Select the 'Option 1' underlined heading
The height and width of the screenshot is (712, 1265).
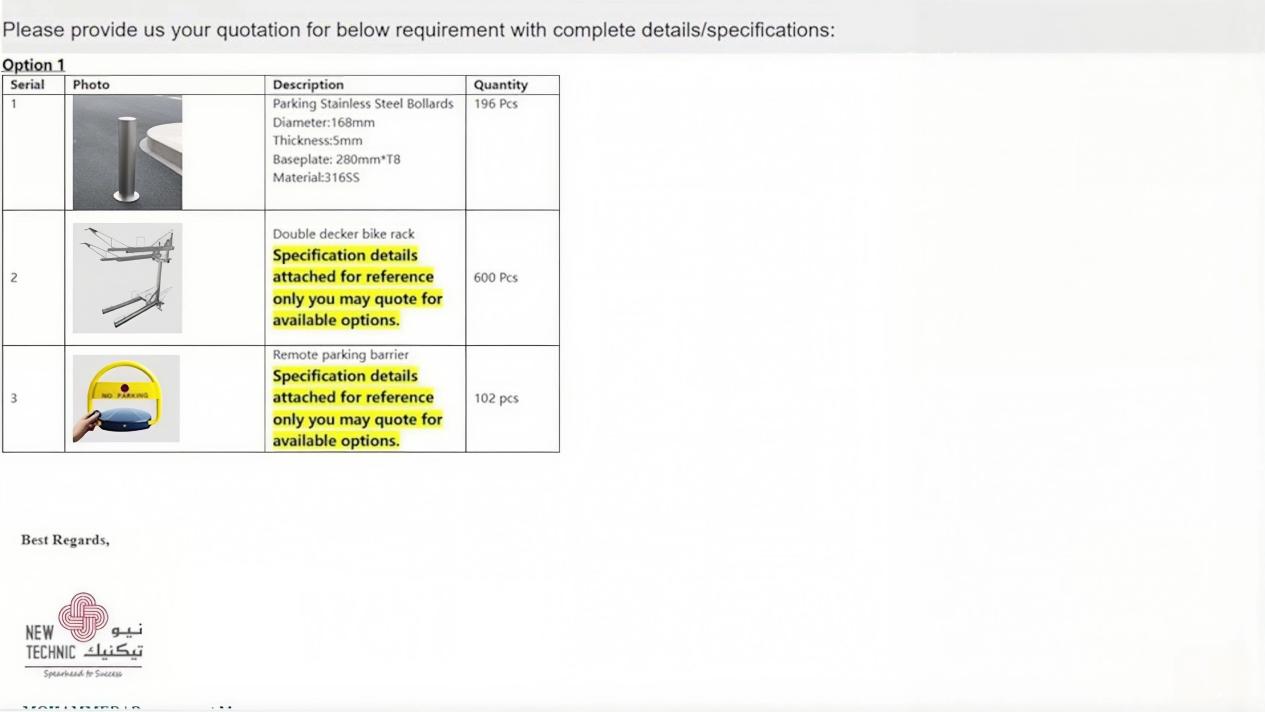pos(33,65)
